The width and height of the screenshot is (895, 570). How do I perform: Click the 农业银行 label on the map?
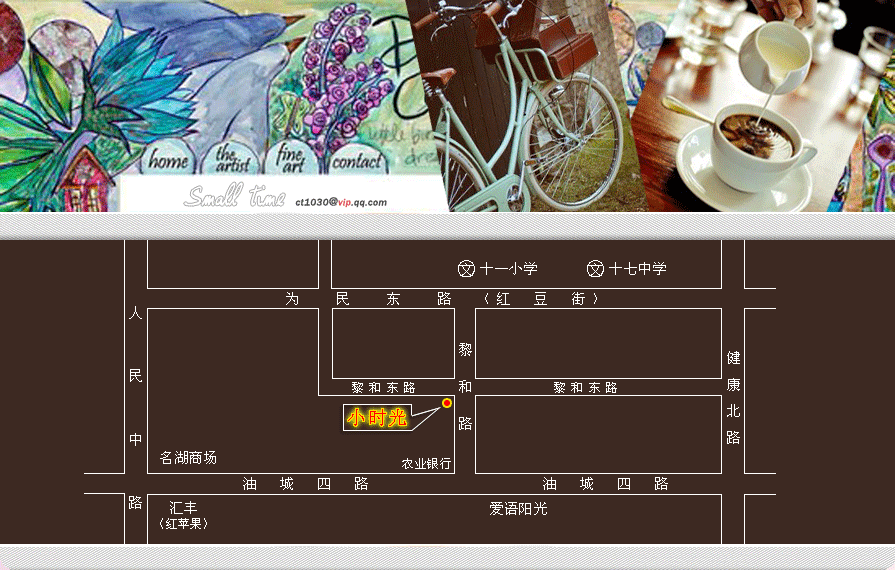click(426, 464)
